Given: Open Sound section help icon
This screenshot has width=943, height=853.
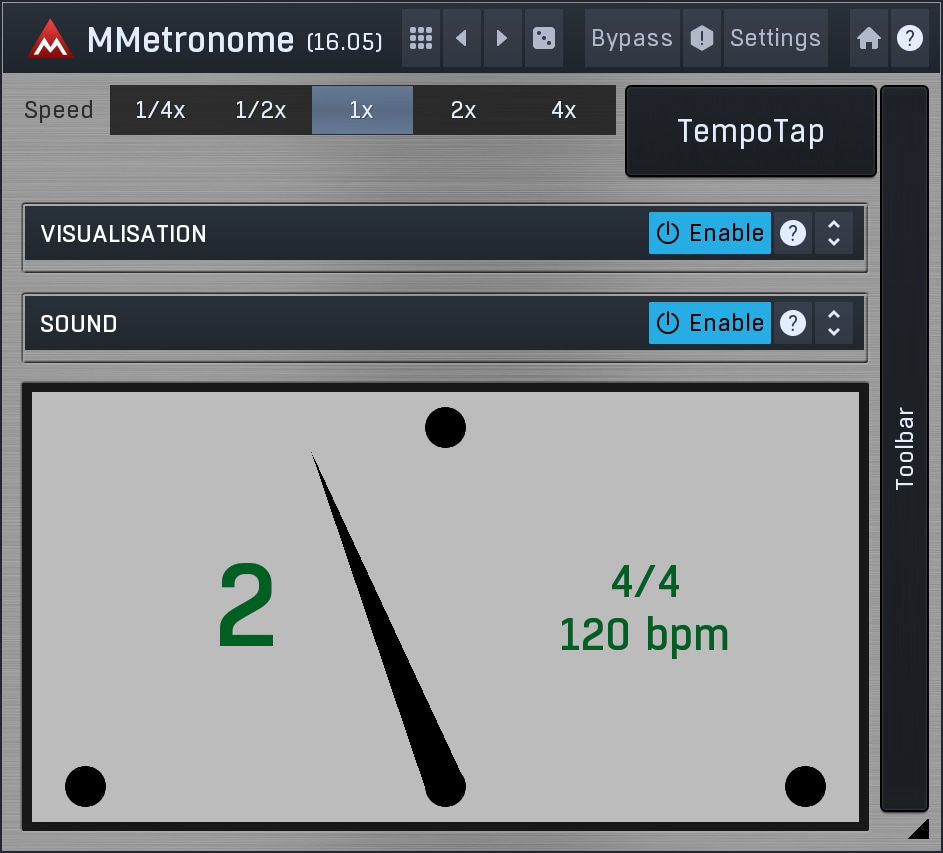Looking at the screenshot, I should pos(793,323).
